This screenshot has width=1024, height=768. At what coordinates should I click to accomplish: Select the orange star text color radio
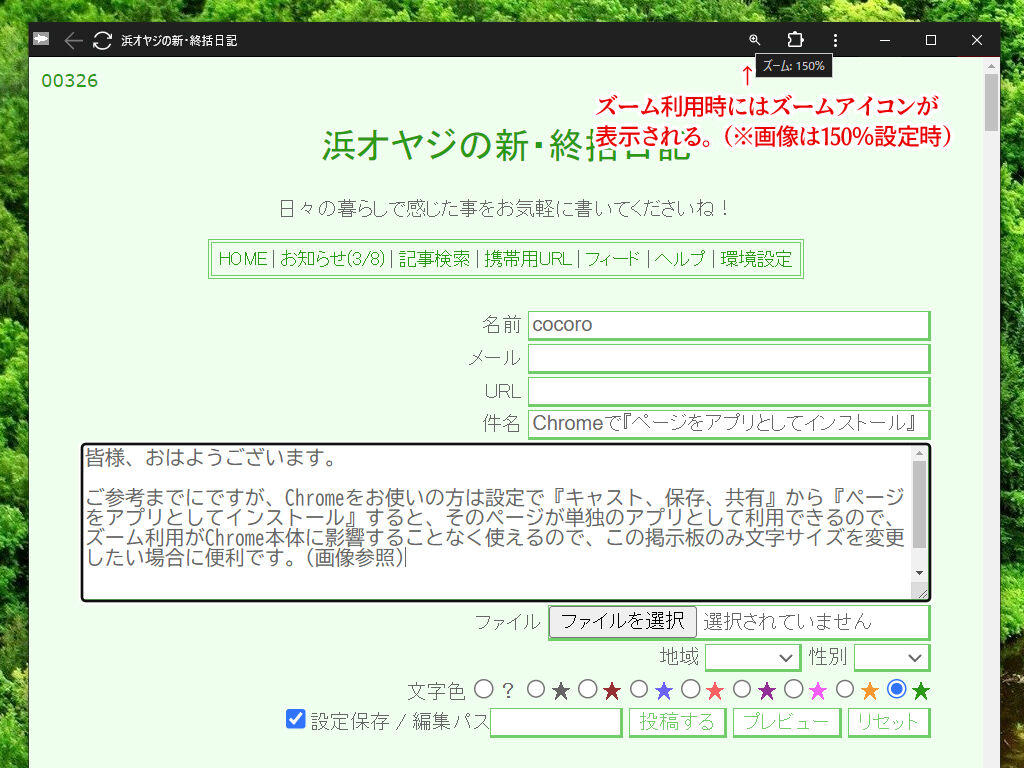coord(845,688)
